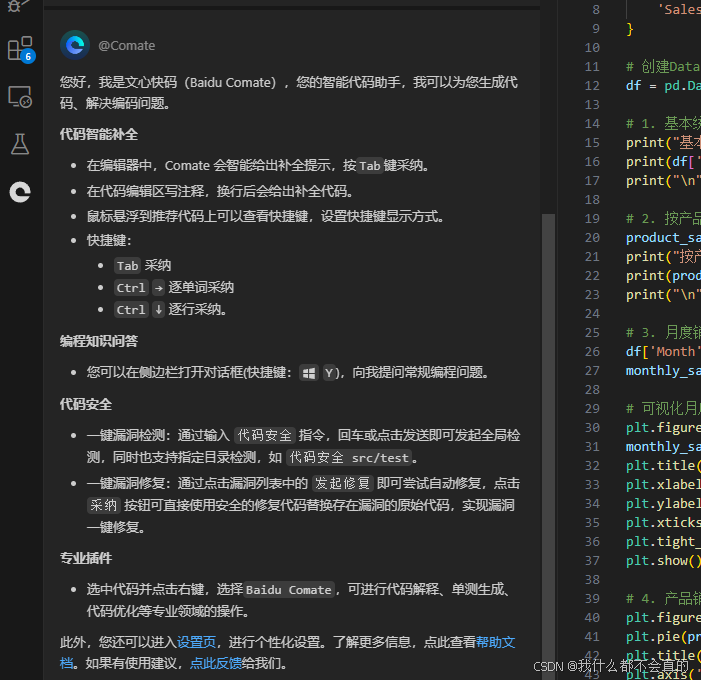The image size is (701, 680).
Task: Click line number 12 in the editor
Action: pyautogui.click(x=592, y=85)
